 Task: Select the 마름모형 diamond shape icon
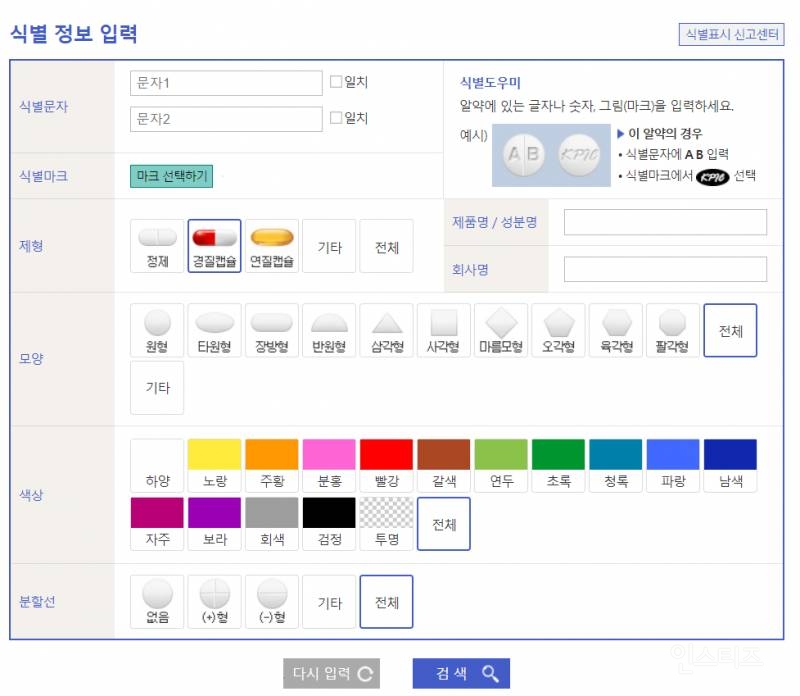coord(501,330)
